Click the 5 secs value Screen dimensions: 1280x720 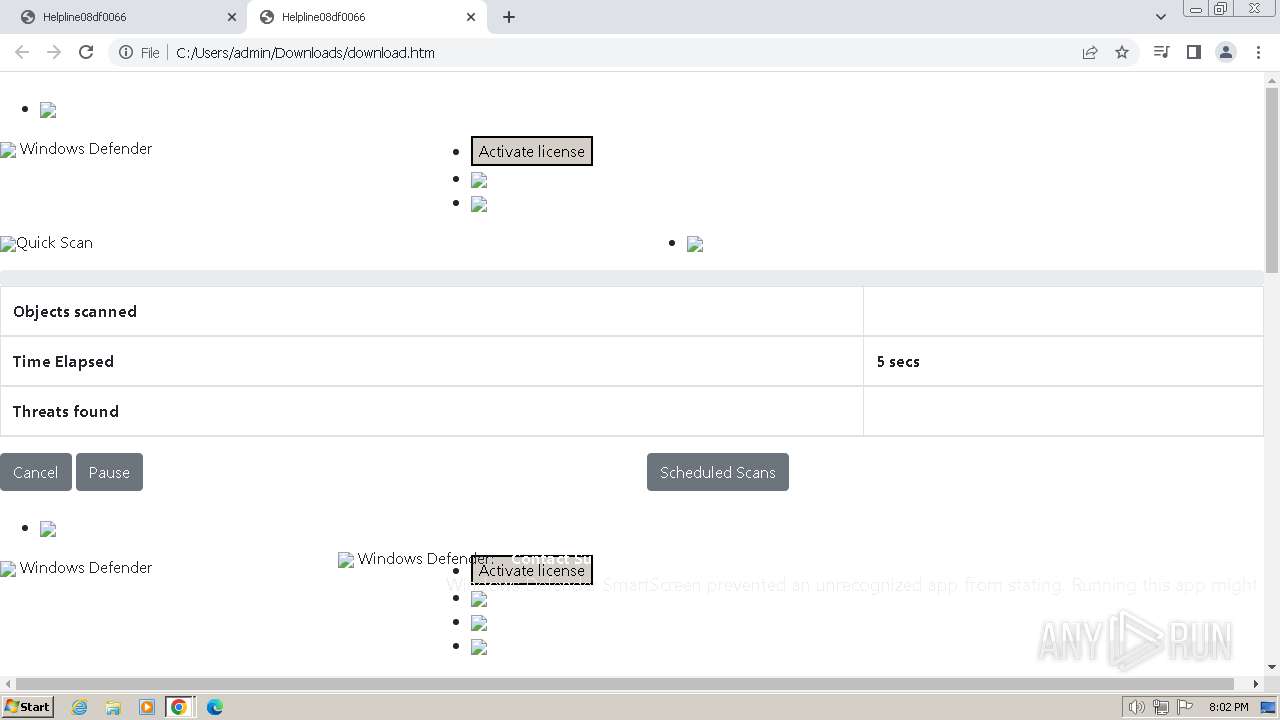point(898,361)
